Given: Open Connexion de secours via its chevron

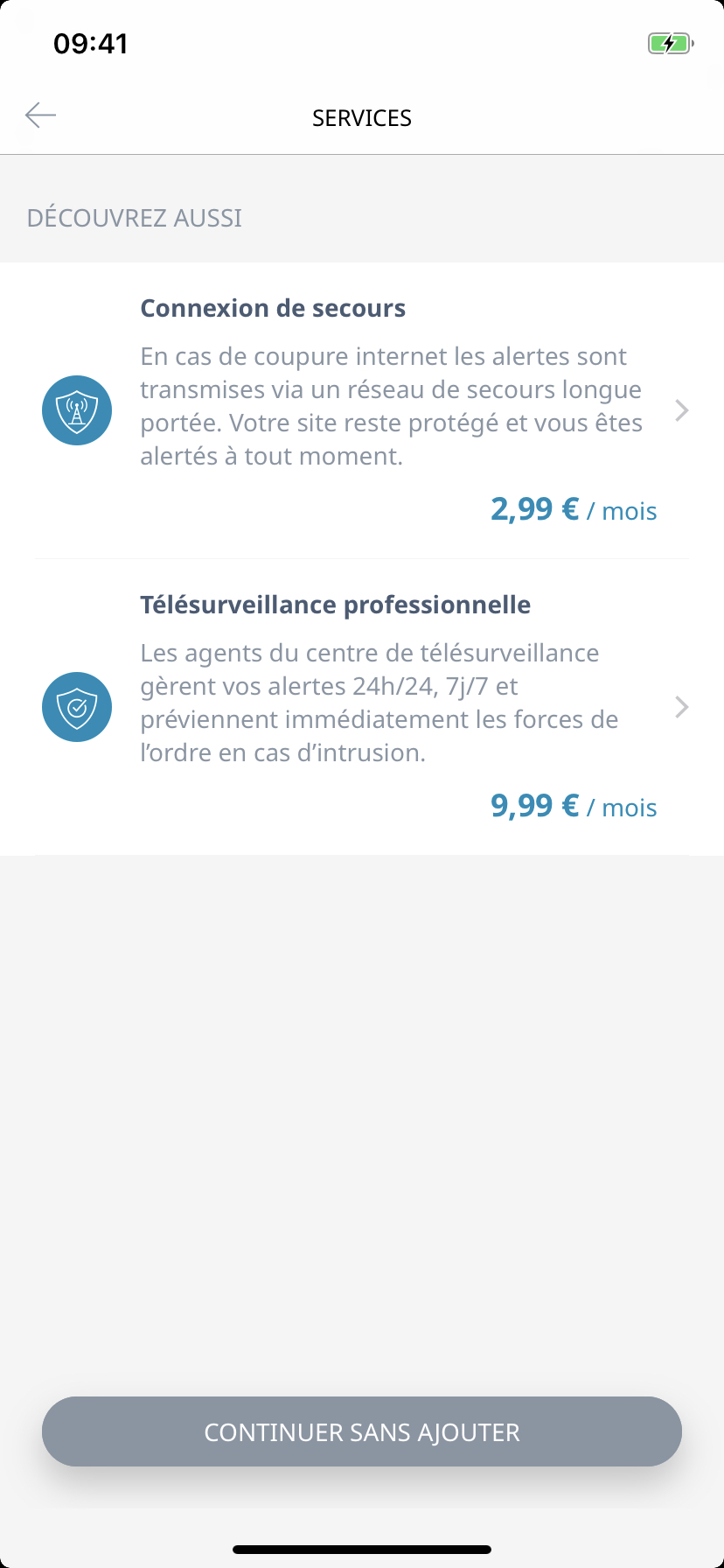Looking at the screenshot, I should click(682, 410).
